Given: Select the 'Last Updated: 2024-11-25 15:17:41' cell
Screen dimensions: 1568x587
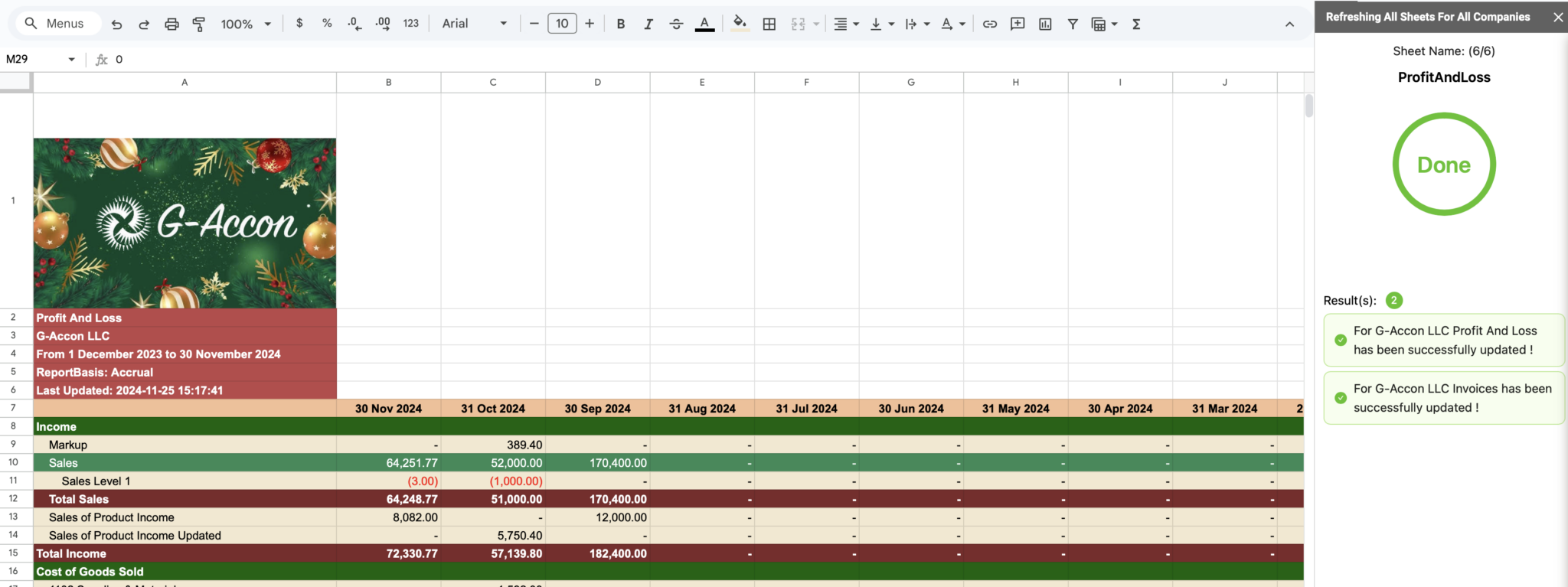Looking at the screenshot, I should tap(185, 390).
